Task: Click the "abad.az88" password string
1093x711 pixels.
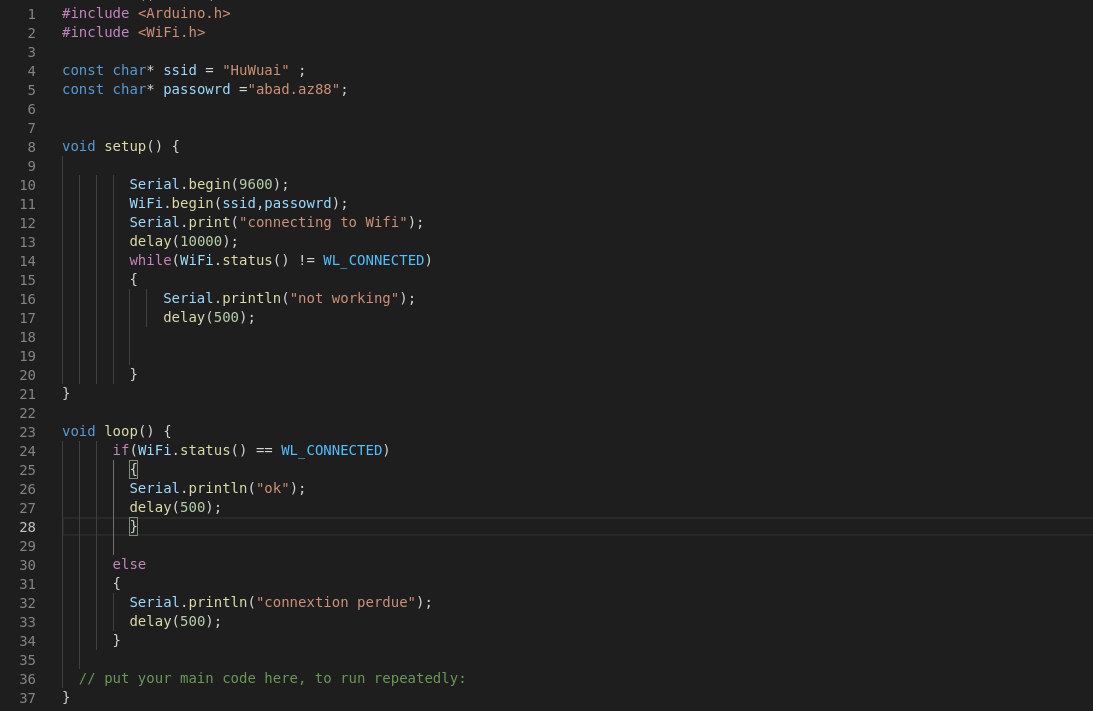Action: tap(293, 89)
